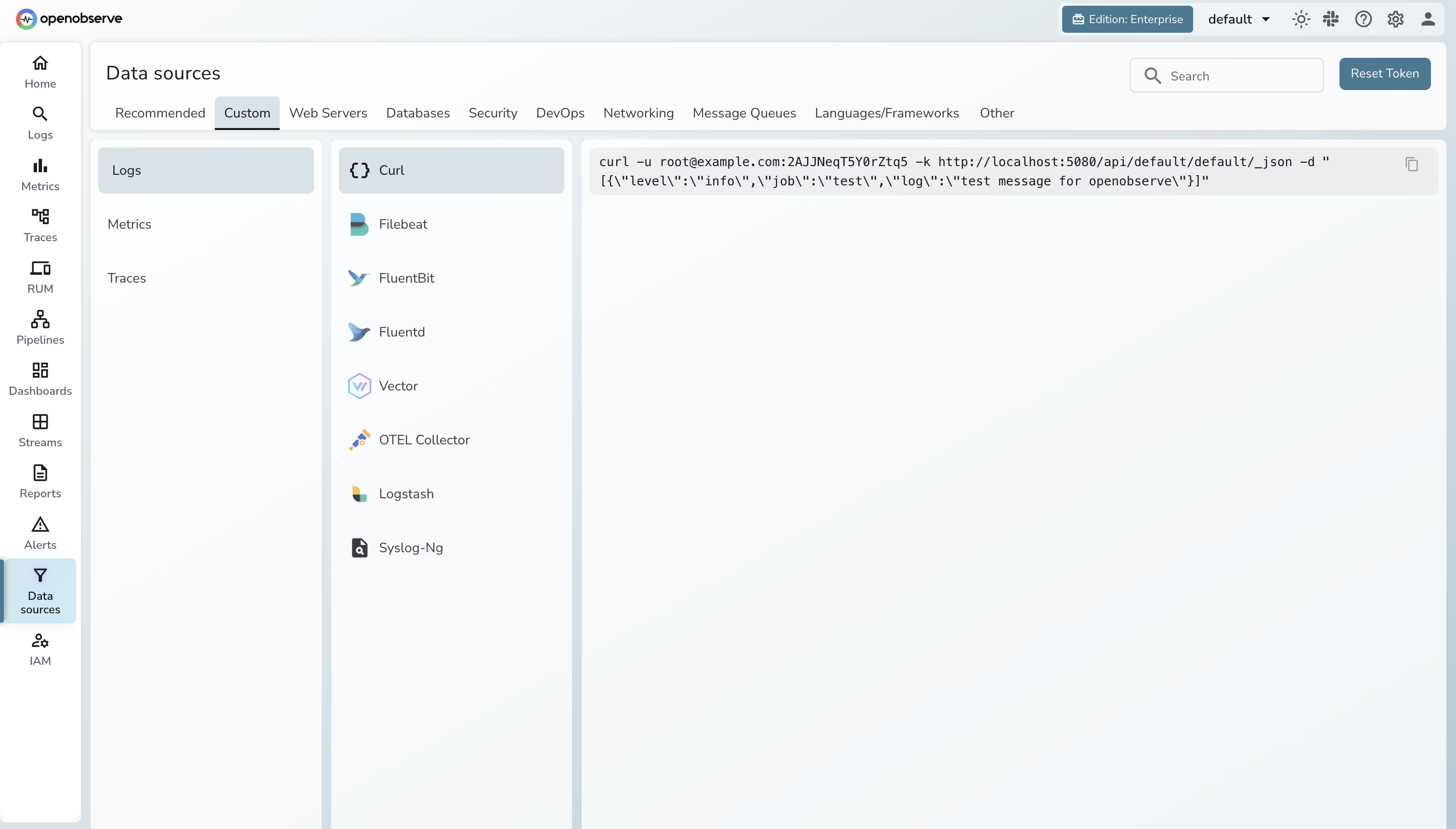
Task: Select the FluentBit data source
Action: coord(405,278)
